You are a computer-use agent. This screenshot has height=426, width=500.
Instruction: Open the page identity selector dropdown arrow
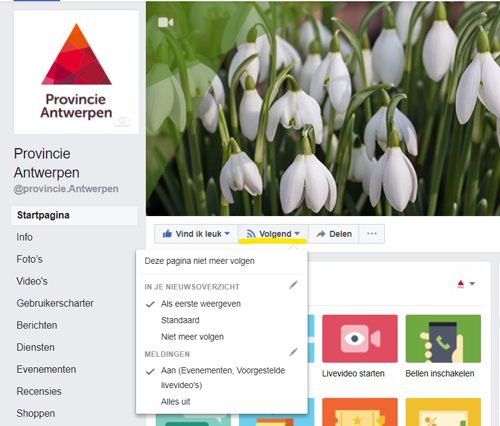[472, 284]
